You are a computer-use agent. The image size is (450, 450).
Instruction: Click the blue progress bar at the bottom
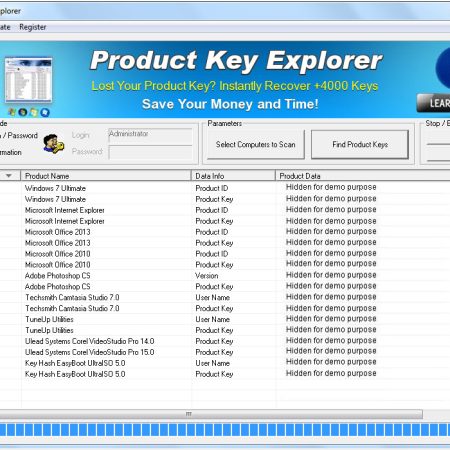pos(225,430)
